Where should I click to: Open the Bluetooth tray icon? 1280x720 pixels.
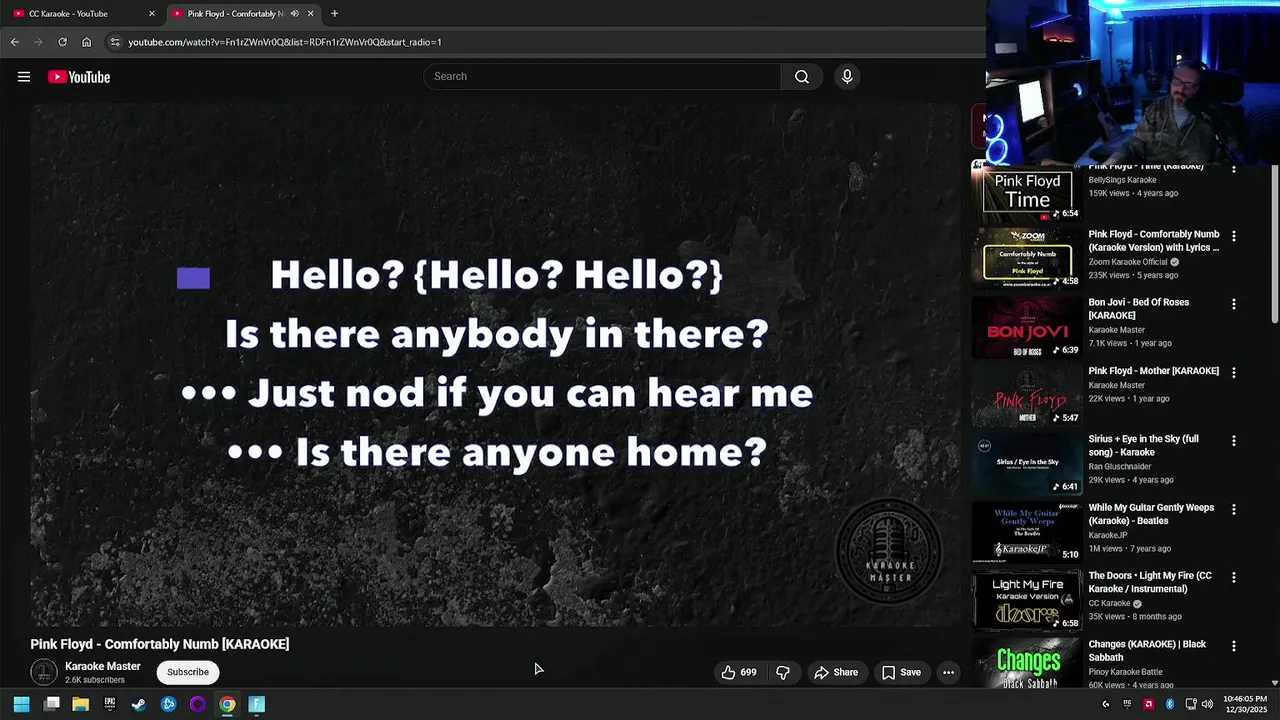point(1169,704)
